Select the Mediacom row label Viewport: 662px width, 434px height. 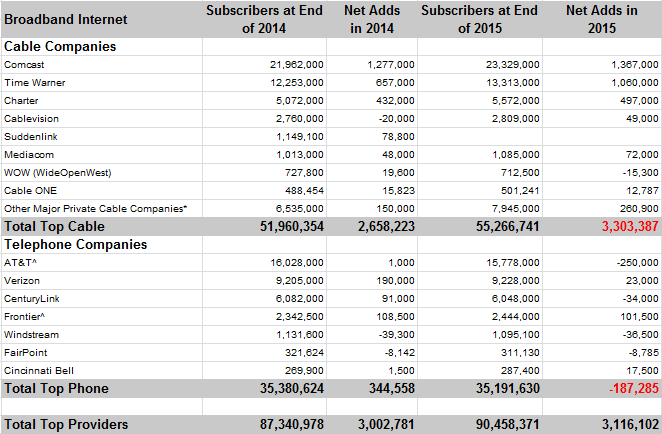(x=29, y=155)
